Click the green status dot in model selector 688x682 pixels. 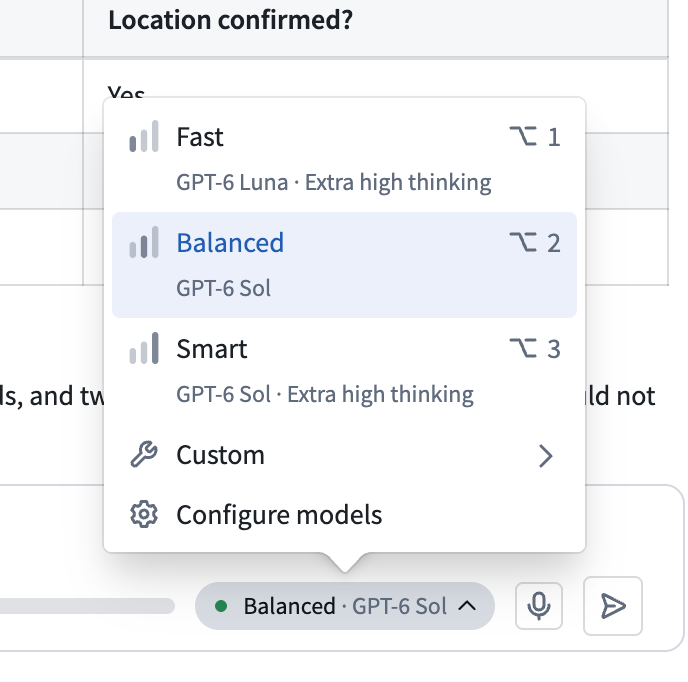[221, 606]
